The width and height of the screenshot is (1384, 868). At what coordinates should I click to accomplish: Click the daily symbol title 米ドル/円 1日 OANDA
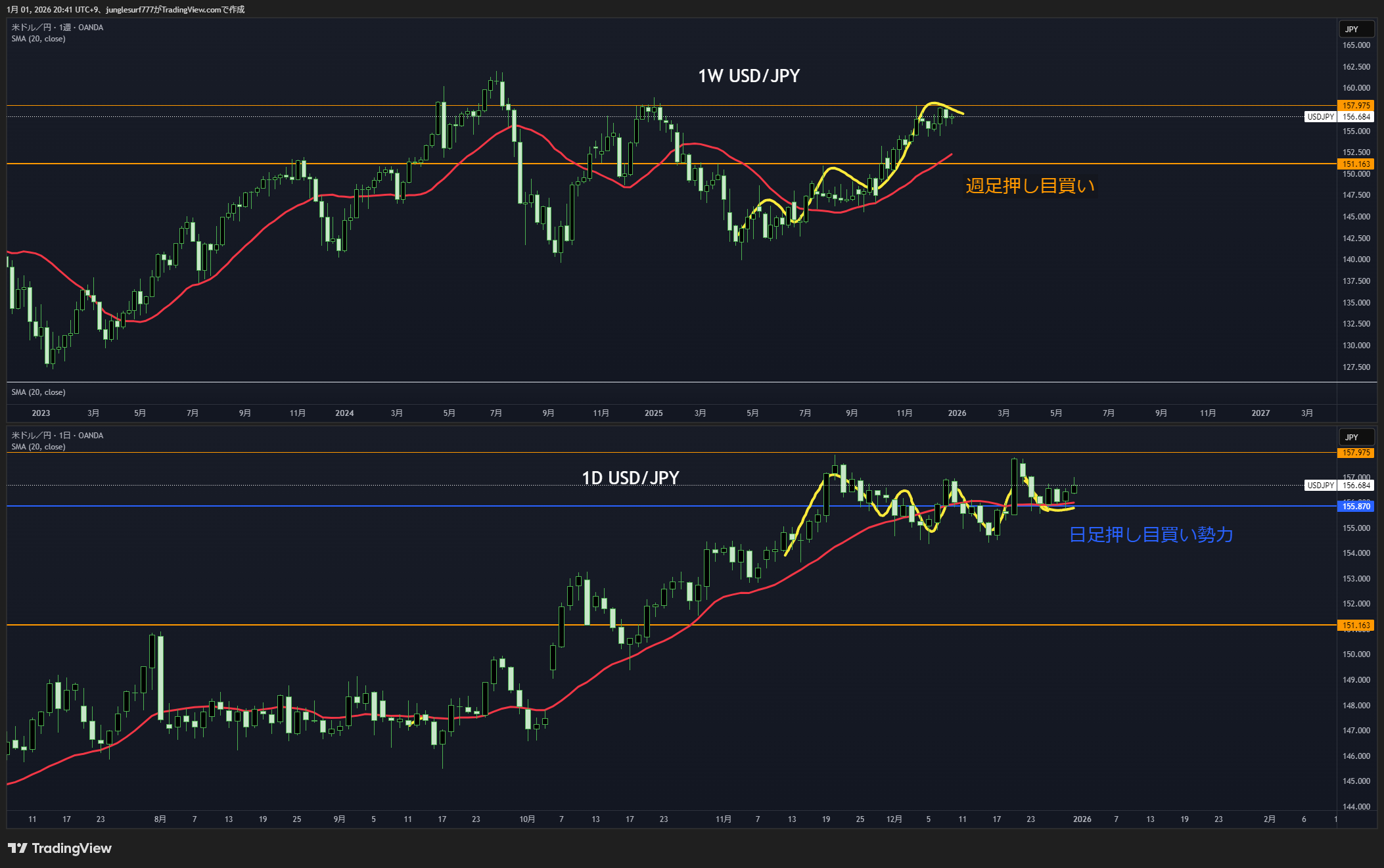57,436
